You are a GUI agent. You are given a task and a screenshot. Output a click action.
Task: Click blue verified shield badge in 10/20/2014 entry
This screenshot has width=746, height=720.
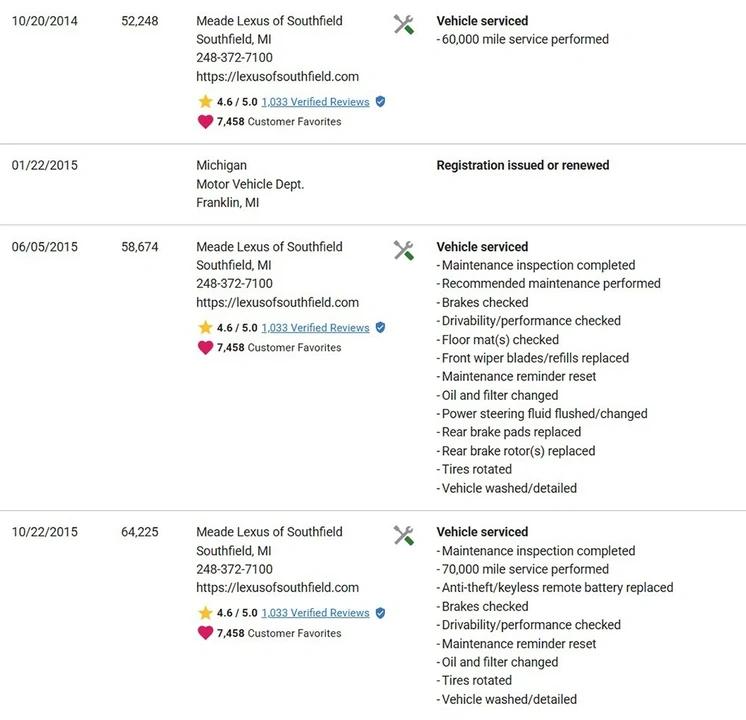(380, 101)
